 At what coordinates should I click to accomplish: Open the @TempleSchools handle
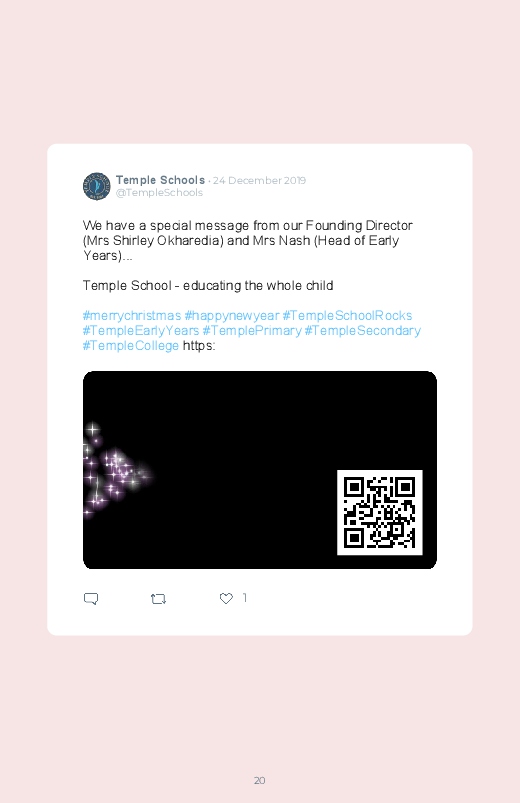(x=159, y=193)
